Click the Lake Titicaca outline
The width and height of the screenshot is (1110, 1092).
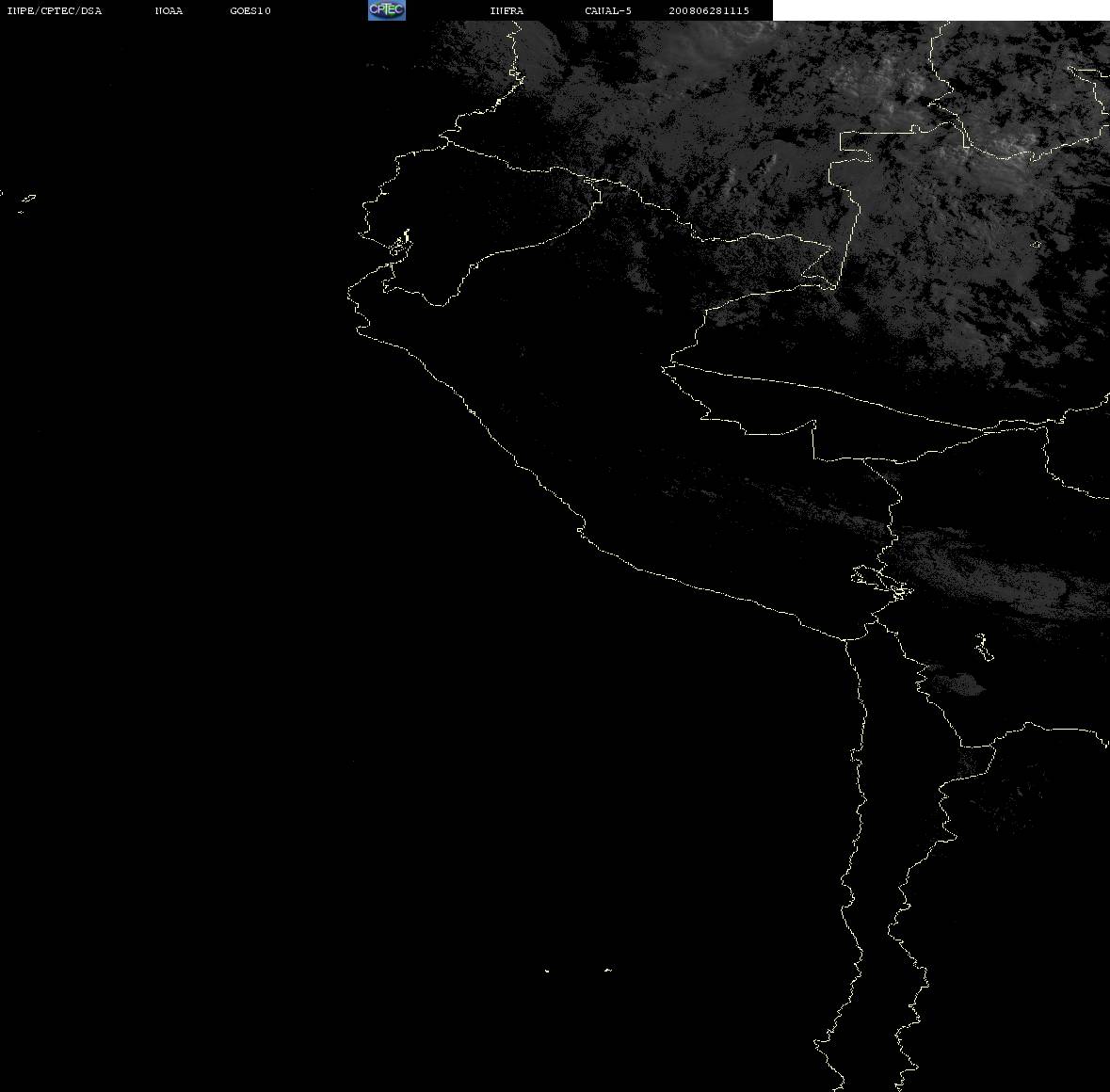pyautogui.click(x=880, y=583)
